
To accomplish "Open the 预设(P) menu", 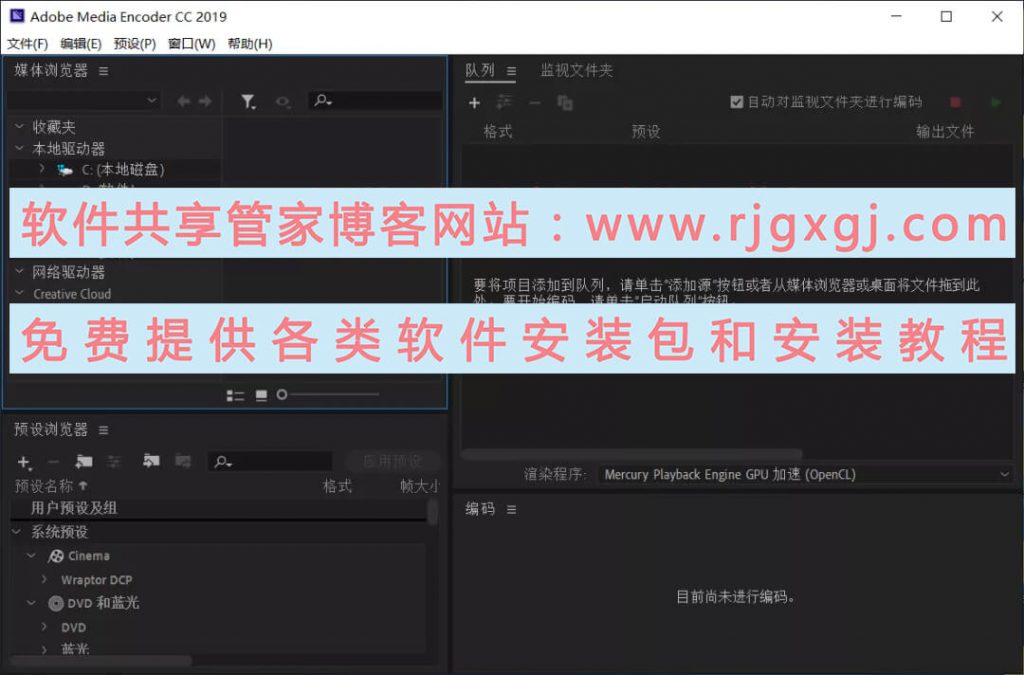I will [x=135, y=44].
